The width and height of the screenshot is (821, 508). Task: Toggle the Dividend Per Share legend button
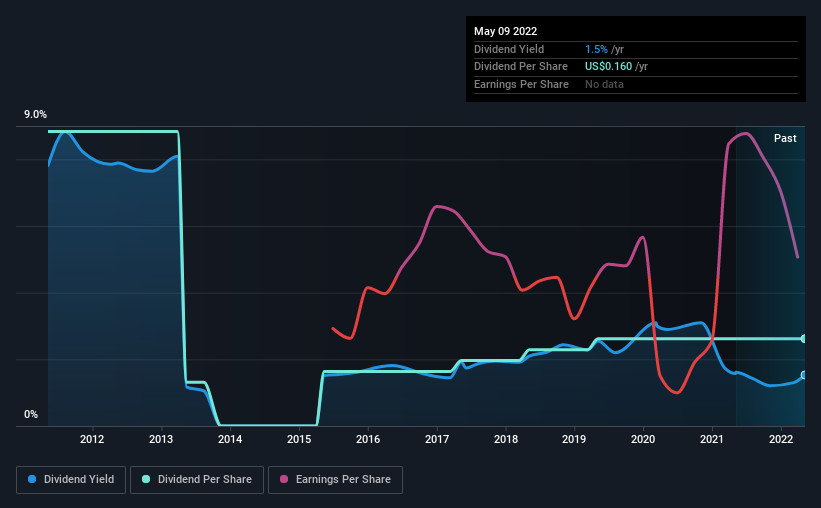tap(197, 479)
